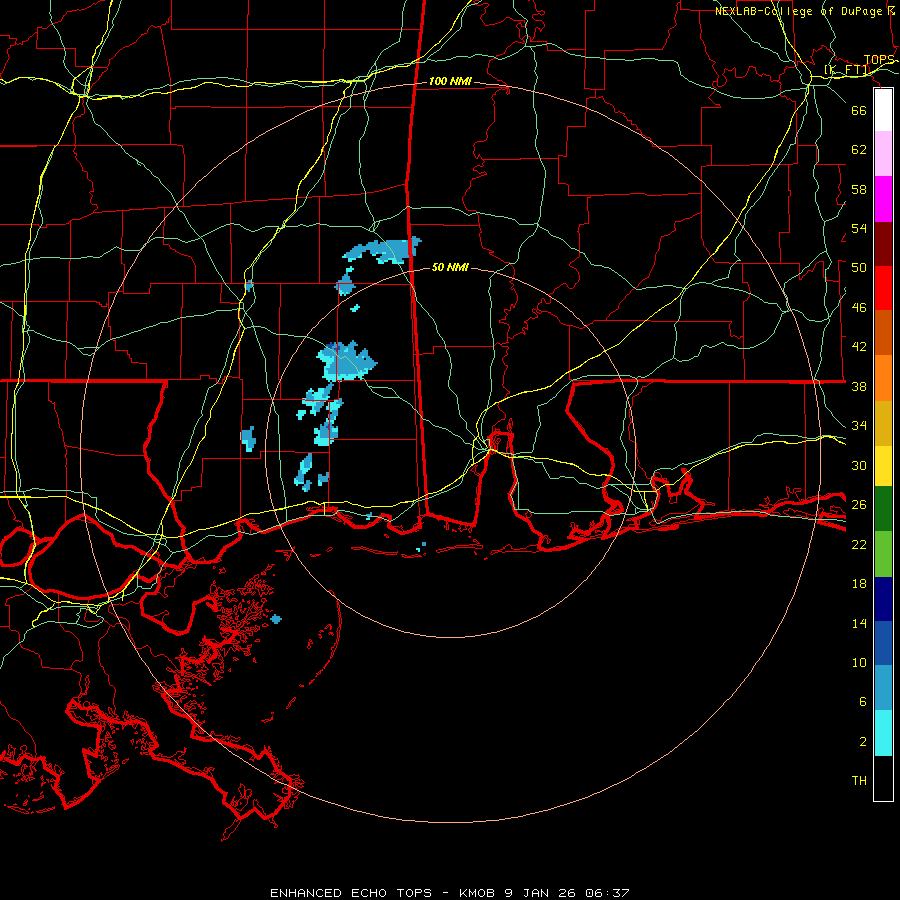Click the cyan legend swatch
This screenshot has height=900, width=900.
[x=883, y=733]
